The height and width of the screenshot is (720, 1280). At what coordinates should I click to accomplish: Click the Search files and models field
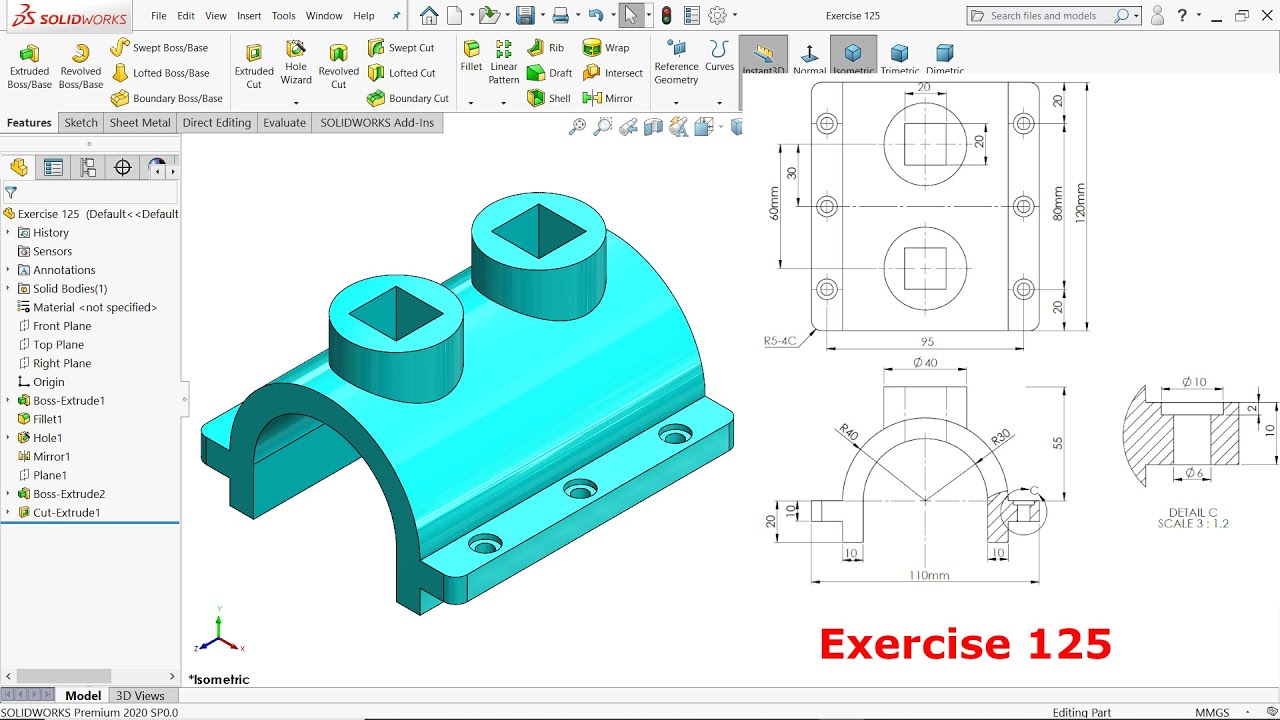[1047, 16]
